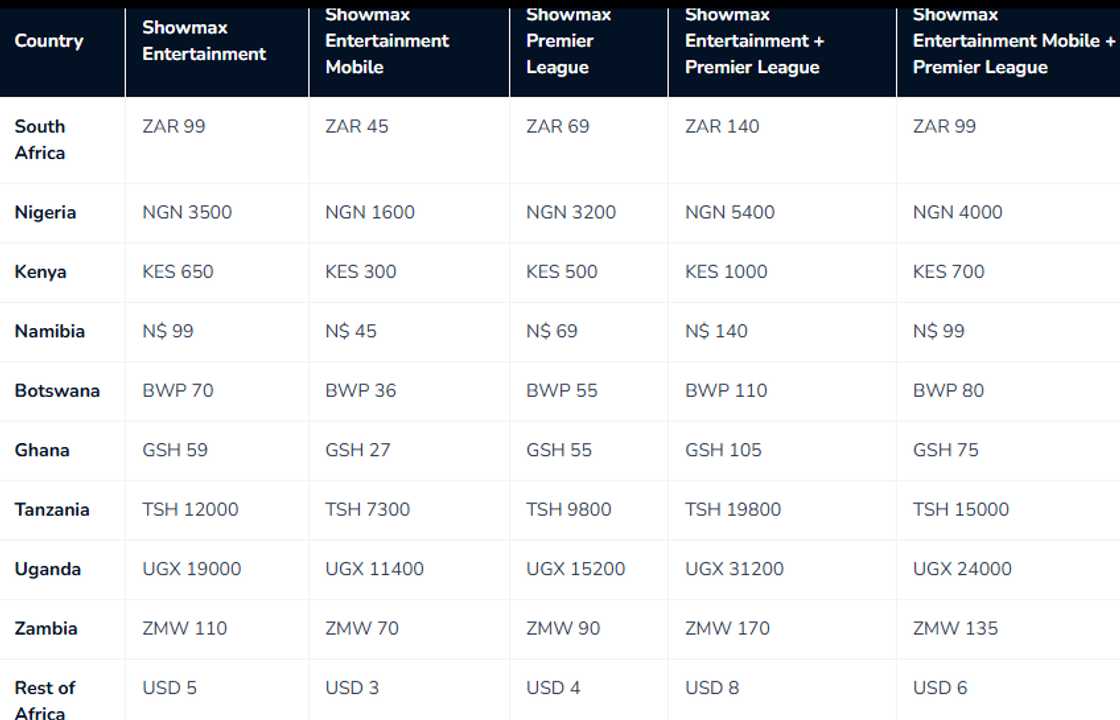
Task: Select the TSH 15000 price cell
Action: click(x=961, y=510)
